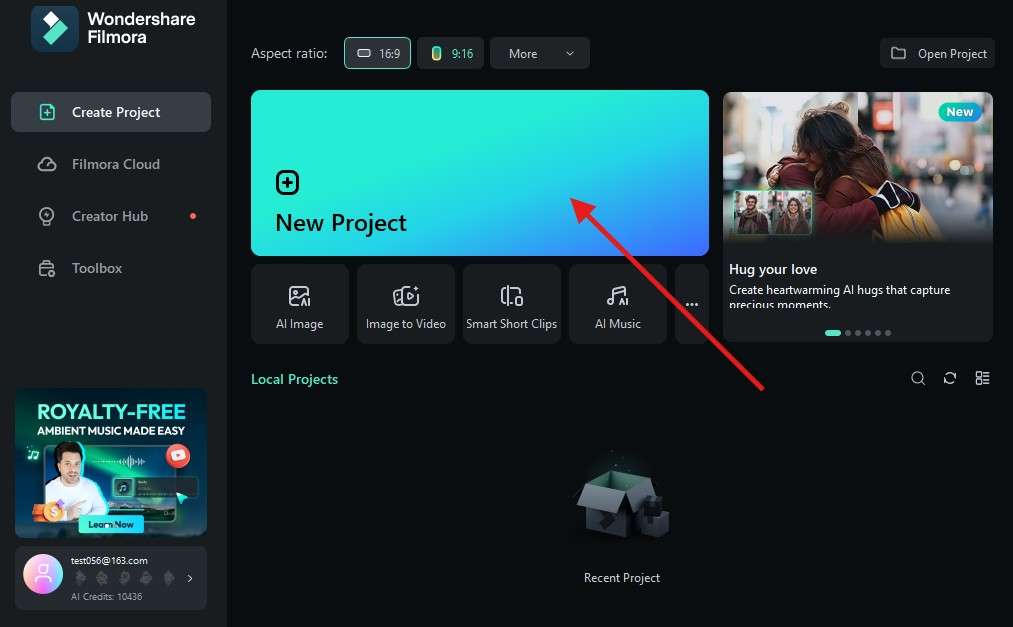Select the last carousel indicator dot
The image size is (1013, 627).
click(x=888, y=333)
